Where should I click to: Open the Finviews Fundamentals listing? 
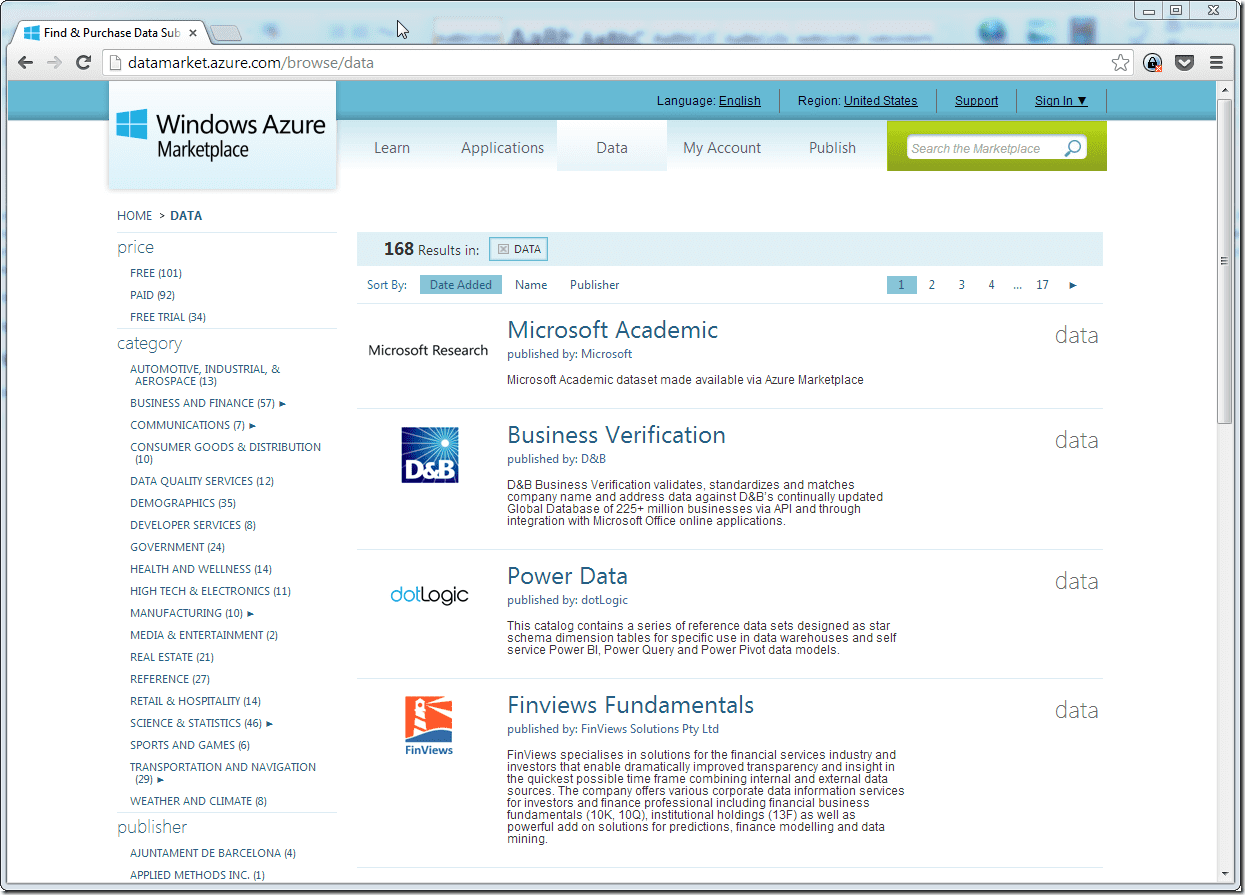630,705
